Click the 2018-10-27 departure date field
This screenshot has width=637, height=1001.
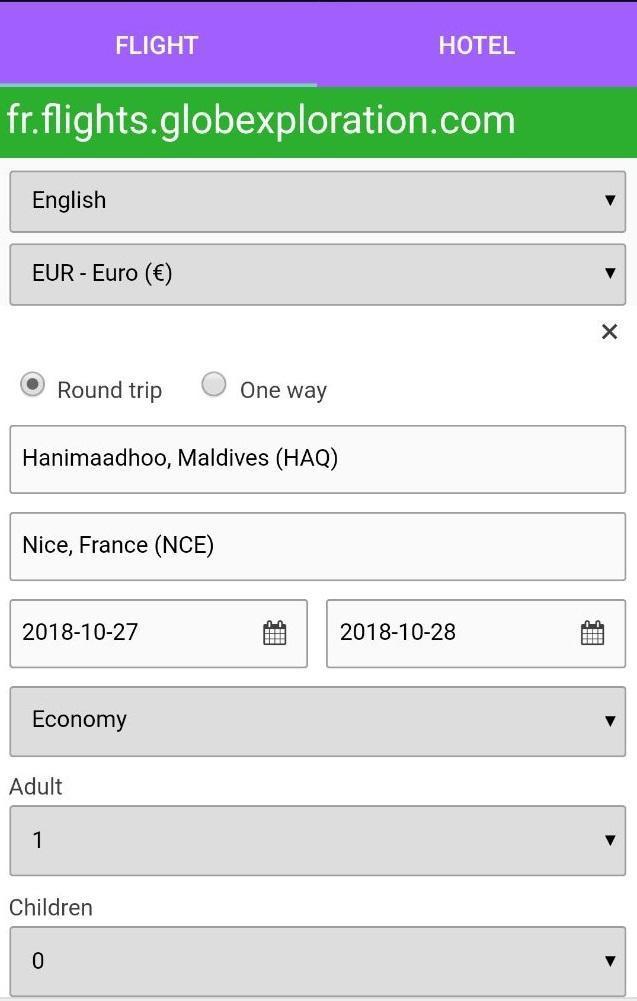[130, 633]
